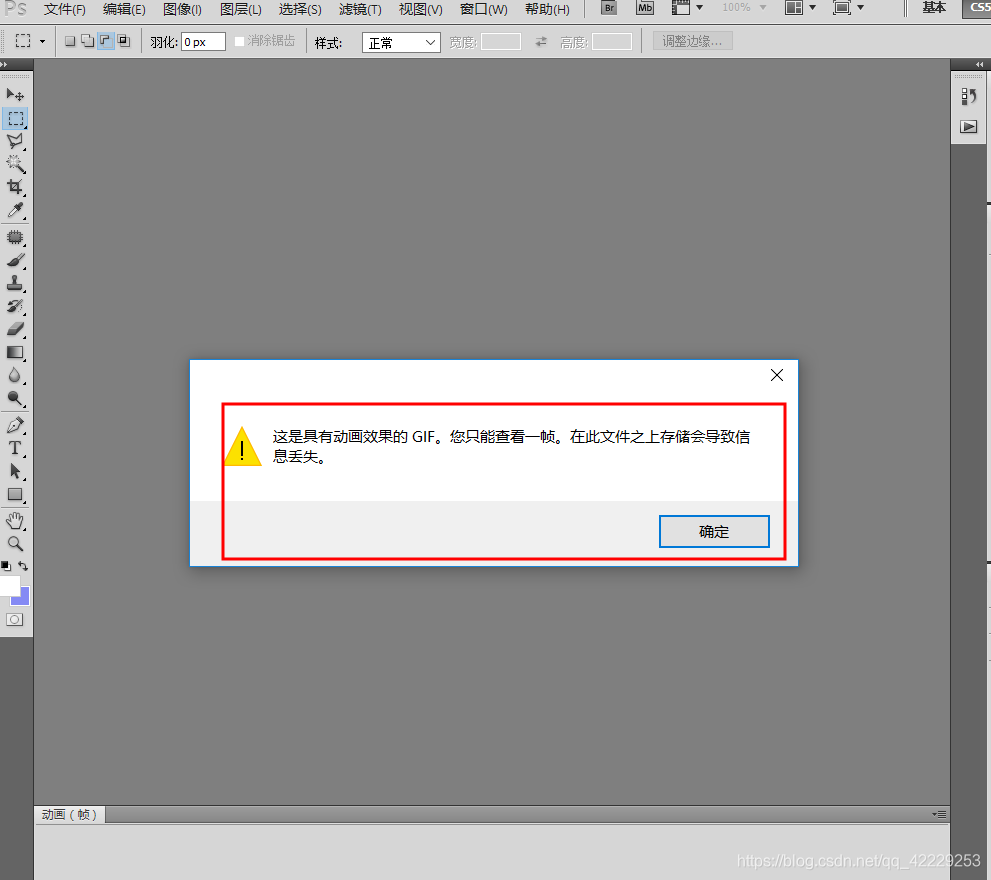Open the 文件(F) menu
991x880 pixels.
[64, 9]
